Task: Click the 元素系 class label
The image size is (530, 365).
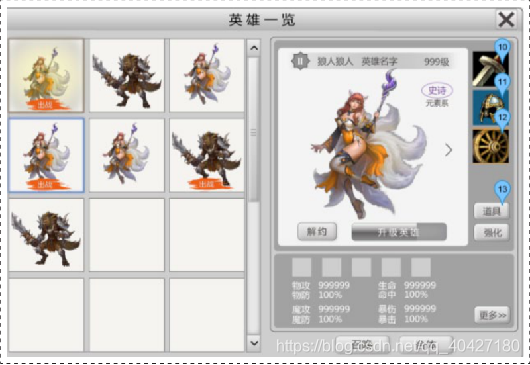Action: coord(437,103)
